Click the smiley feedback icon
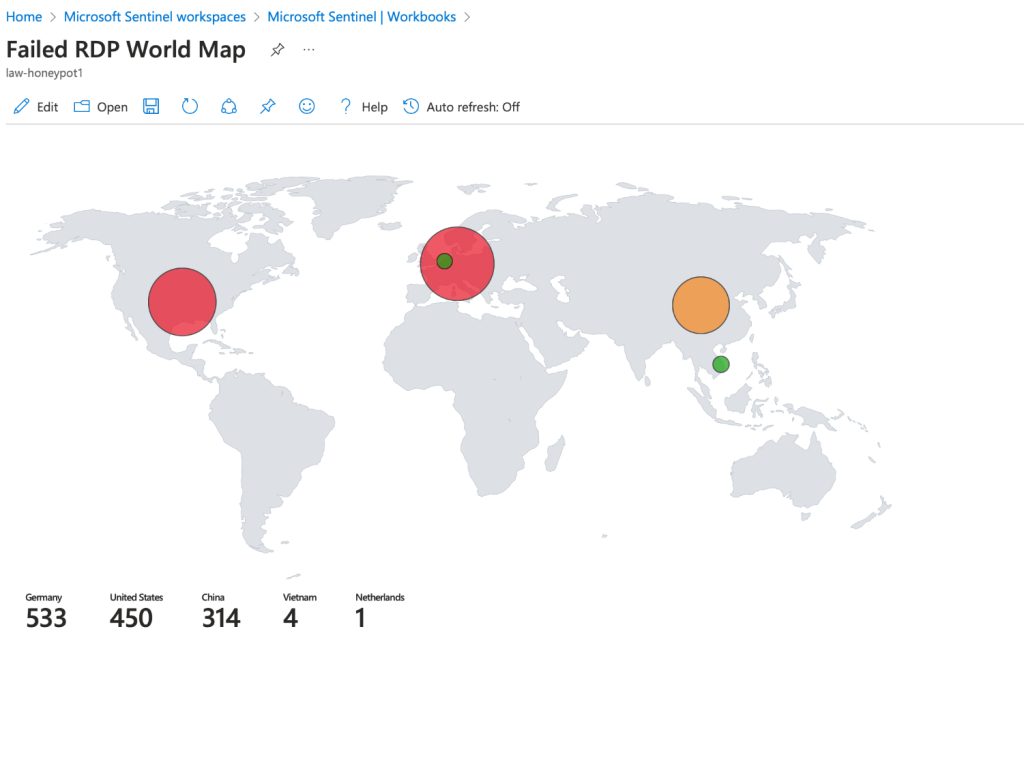Screen dimensions: 1024x773 point(307,107)
